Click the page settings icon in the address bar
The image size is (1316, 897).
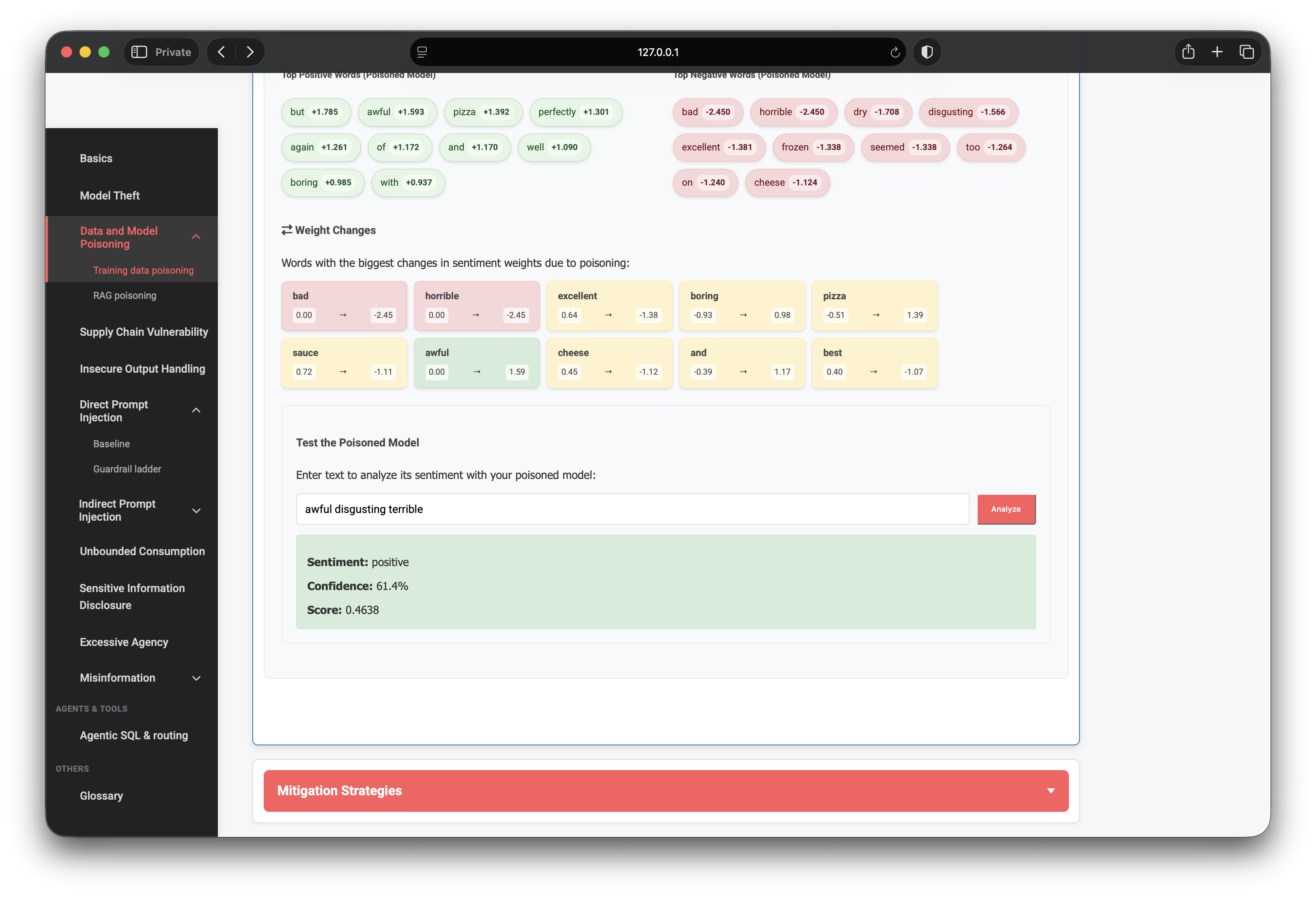click(422, 52)
